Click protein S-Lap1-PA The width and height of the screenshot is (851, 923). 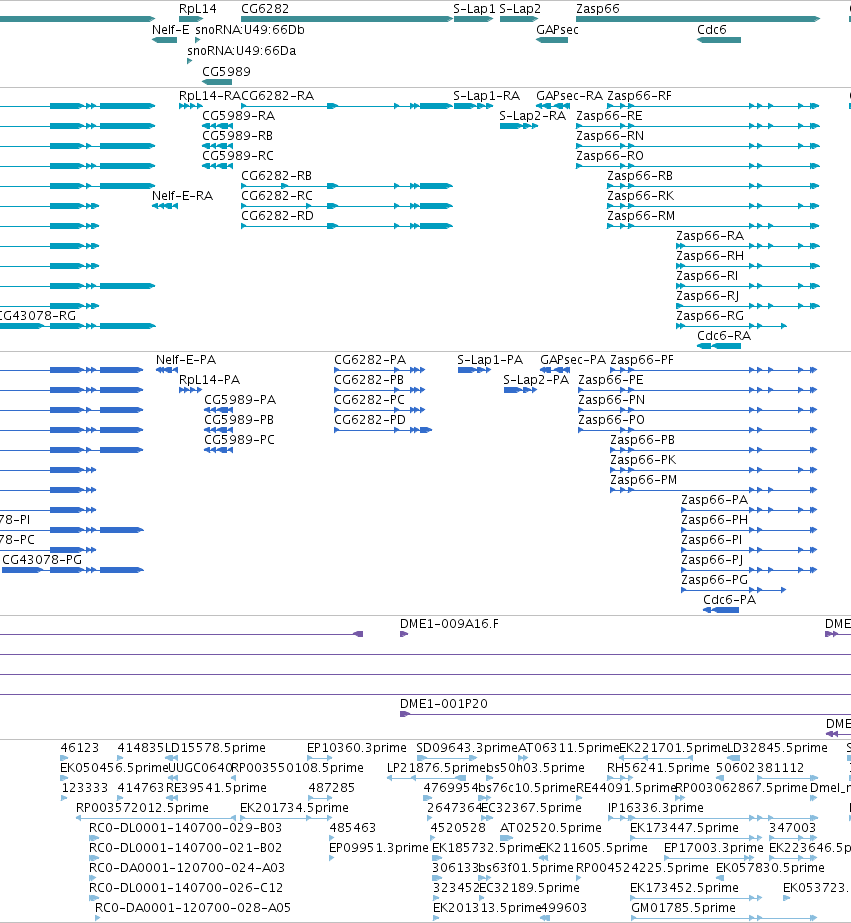tap(490, 360)
